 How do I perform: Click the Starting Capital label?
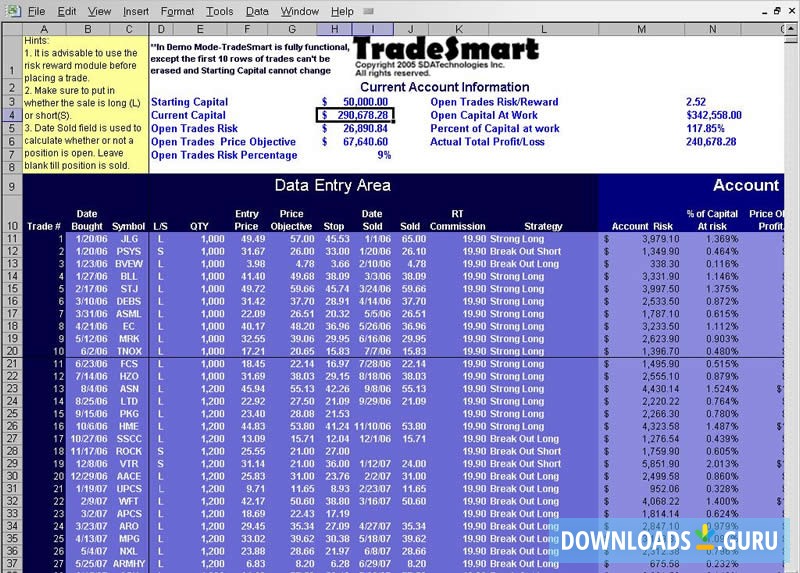(x=189, y=102)
